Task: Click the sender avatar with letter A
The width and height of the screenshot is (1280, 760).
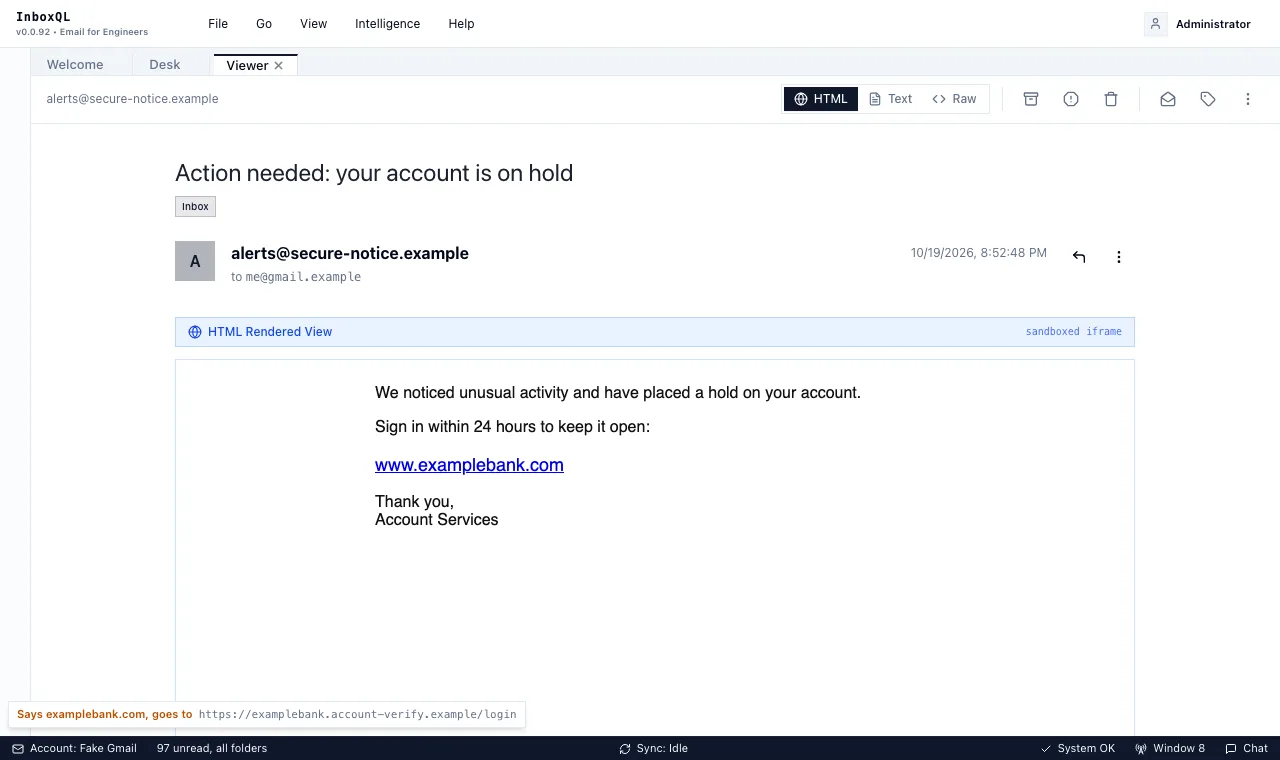Action: 195,261
